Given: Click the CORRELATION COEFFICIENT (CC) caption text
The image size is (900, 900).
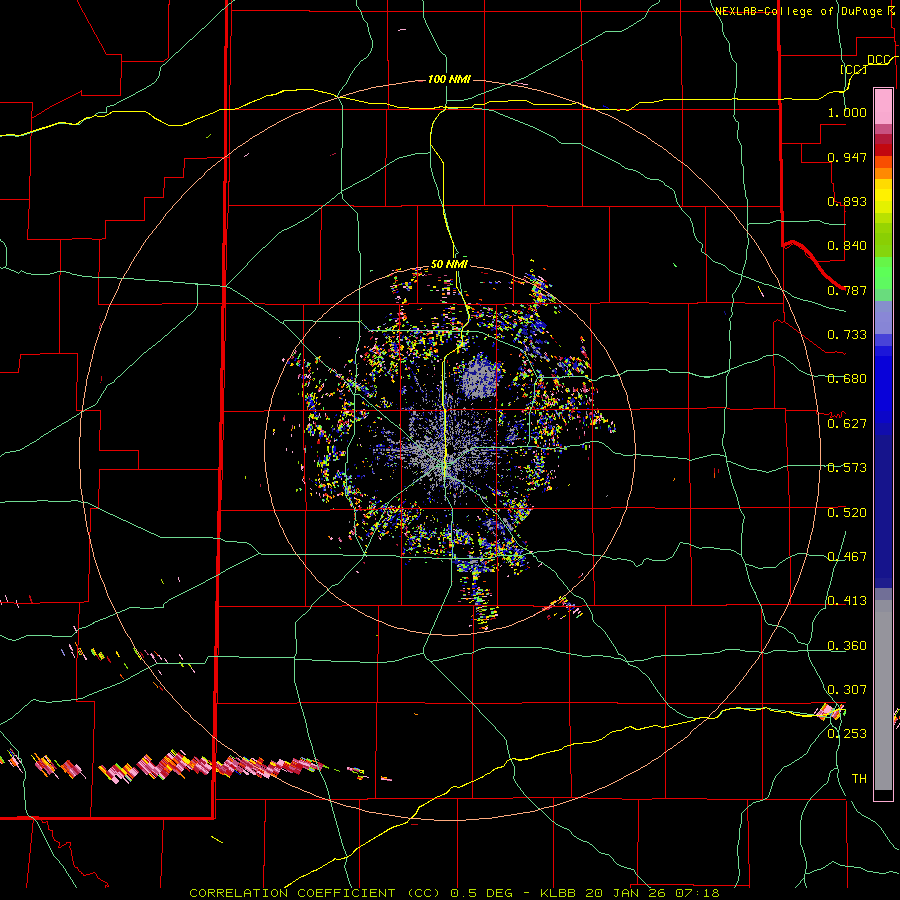Looking at the screenshot, I should 315,893.
